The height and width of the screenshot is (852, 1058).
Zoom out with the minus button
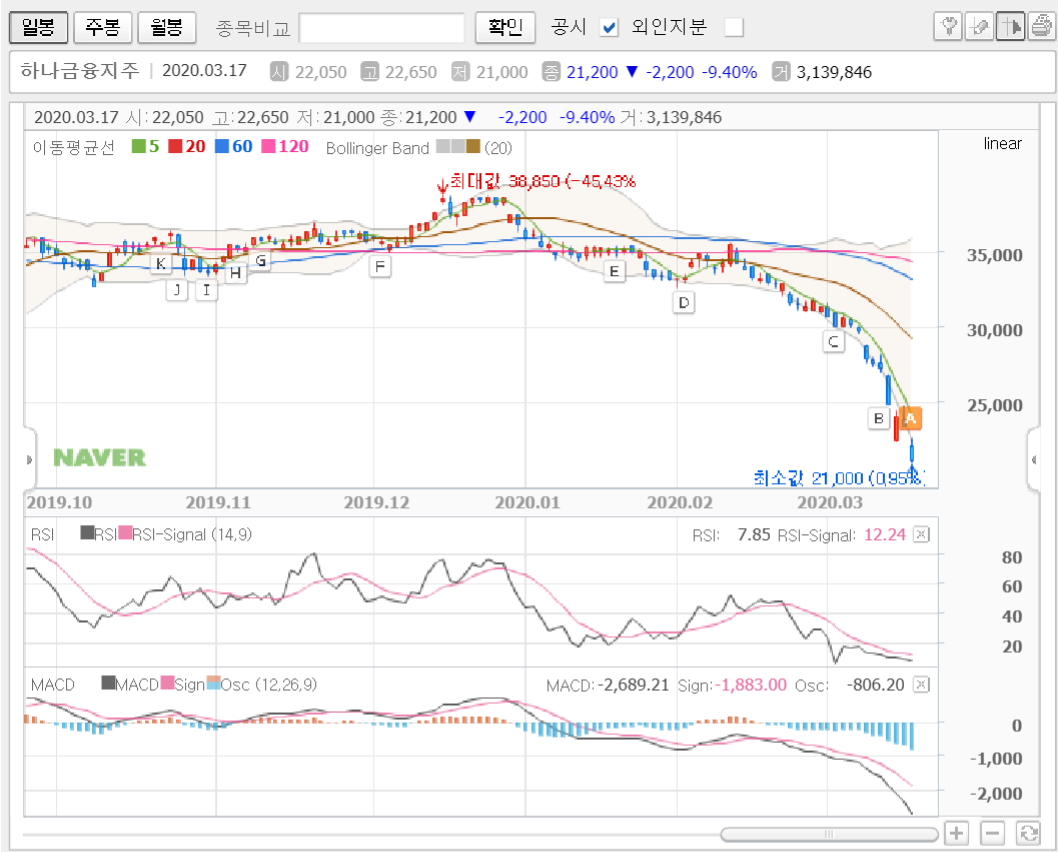[992, 833]
